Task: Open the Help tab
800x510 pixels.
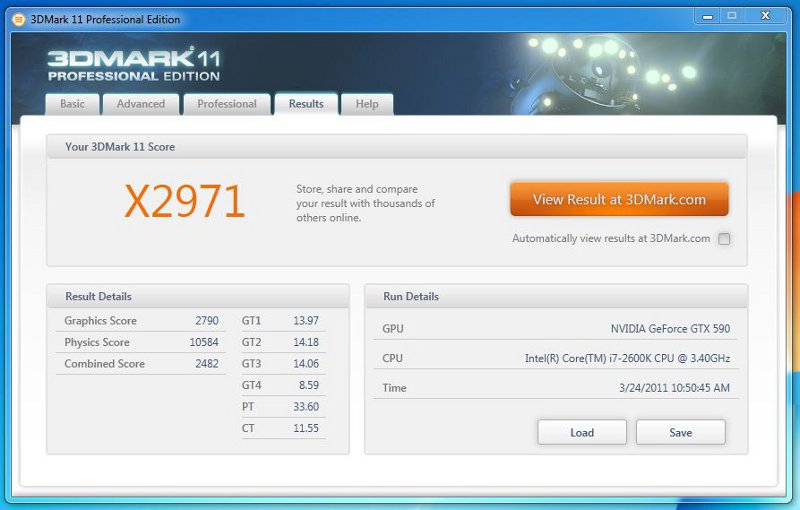Action: pos(367,104)
